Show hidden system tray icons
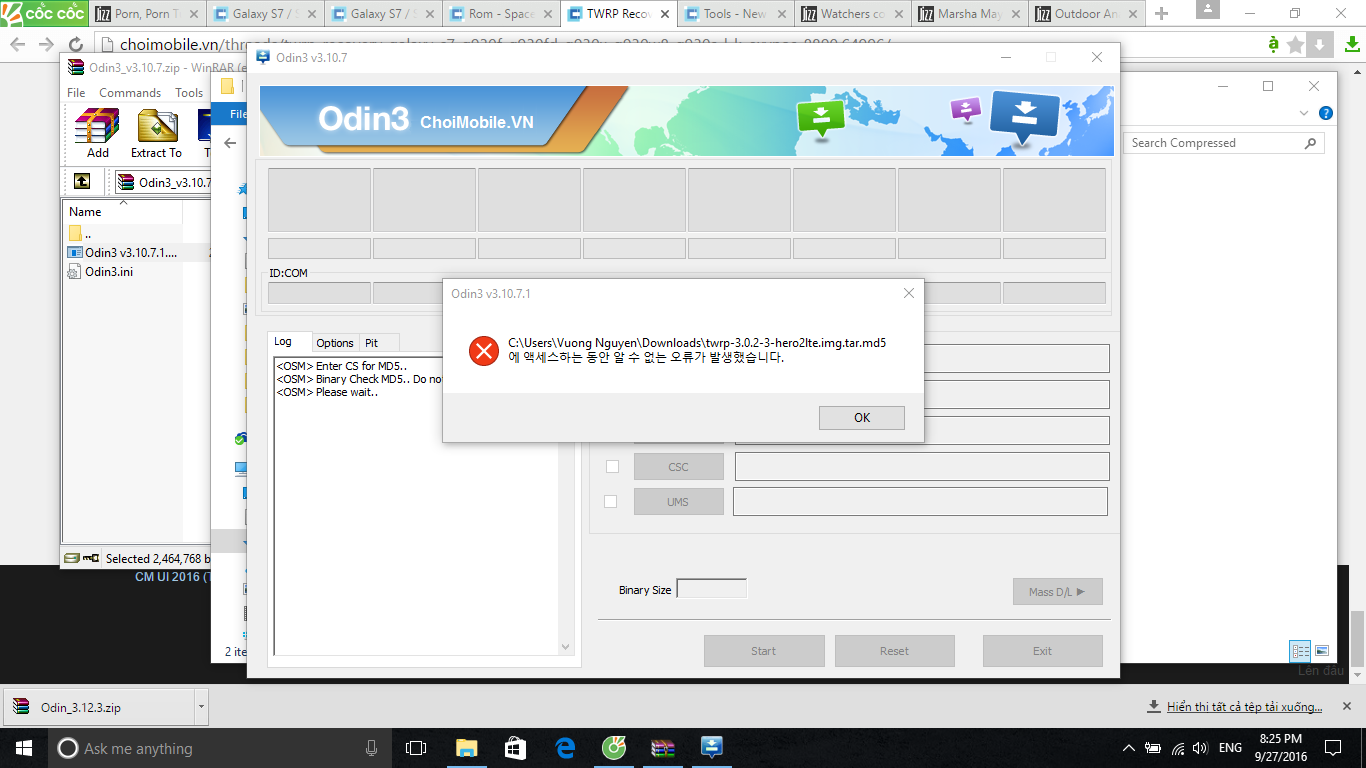 [1129, 748]
